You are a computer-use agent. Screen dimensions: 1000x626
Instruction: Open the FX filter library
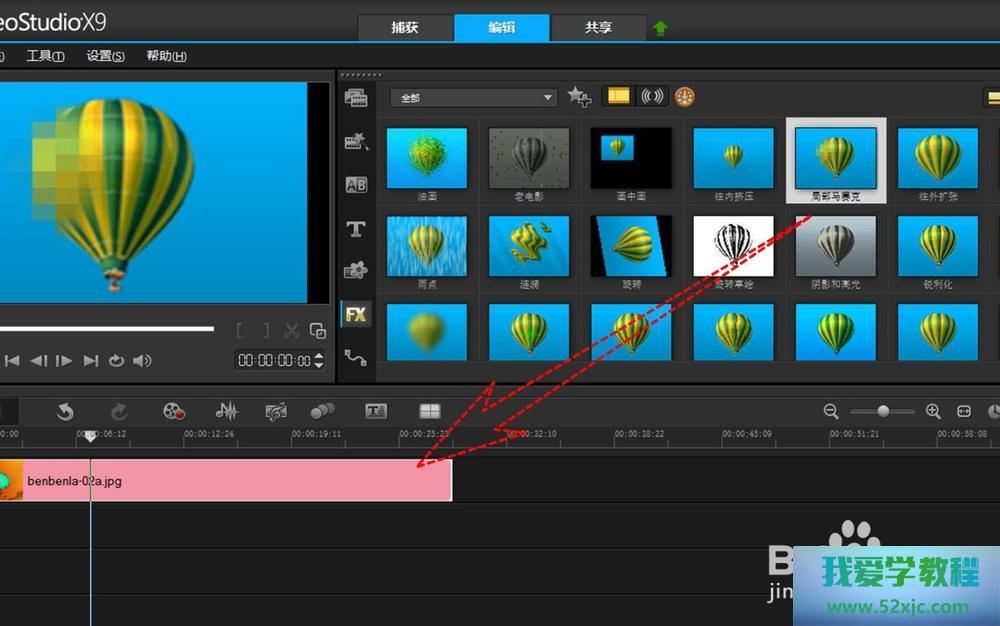pyautogui.click(x=355, y=314)
